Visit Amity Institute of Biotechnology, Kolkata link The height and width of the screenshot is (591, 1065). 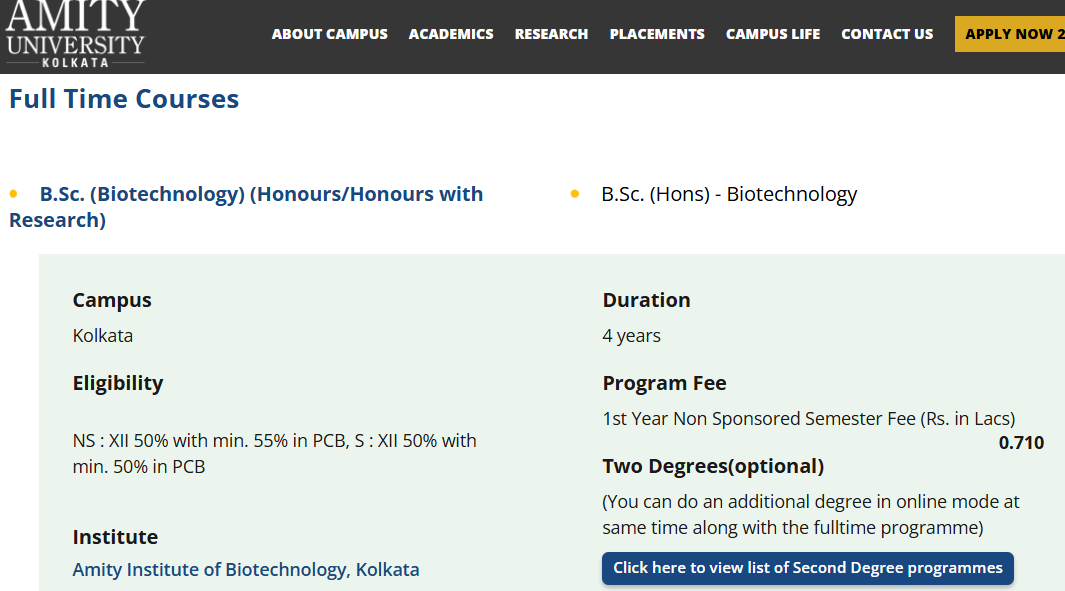246,570
